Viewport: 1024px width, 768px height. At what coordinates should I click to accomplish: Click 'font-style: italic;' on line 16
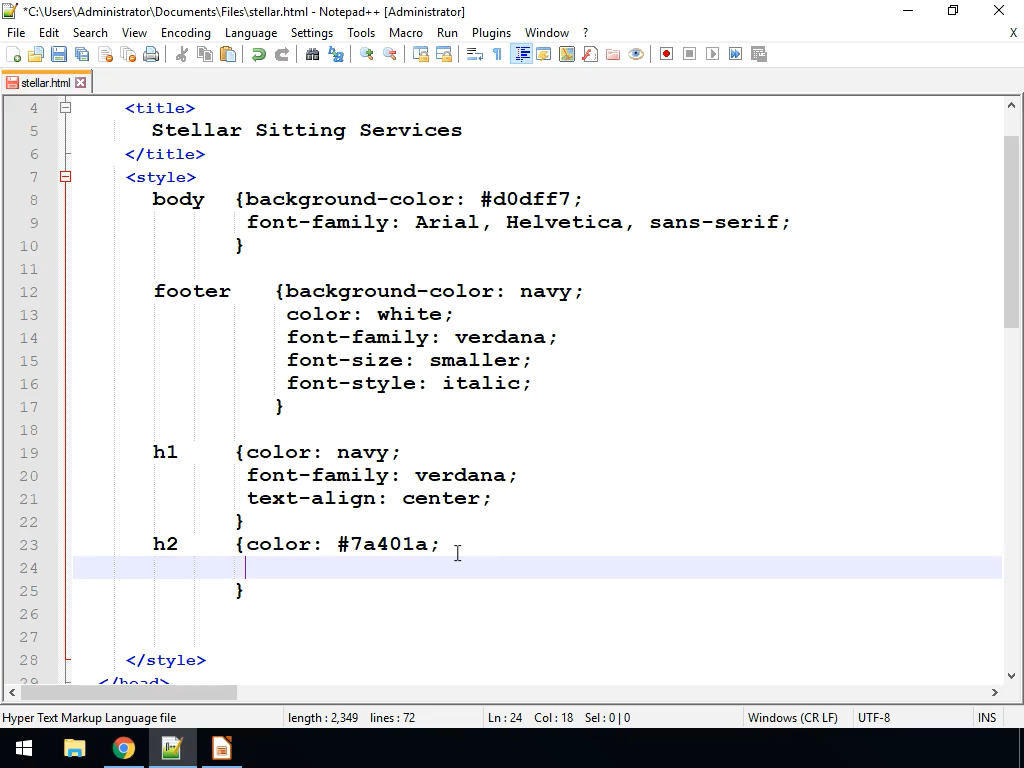click(409, 383)
